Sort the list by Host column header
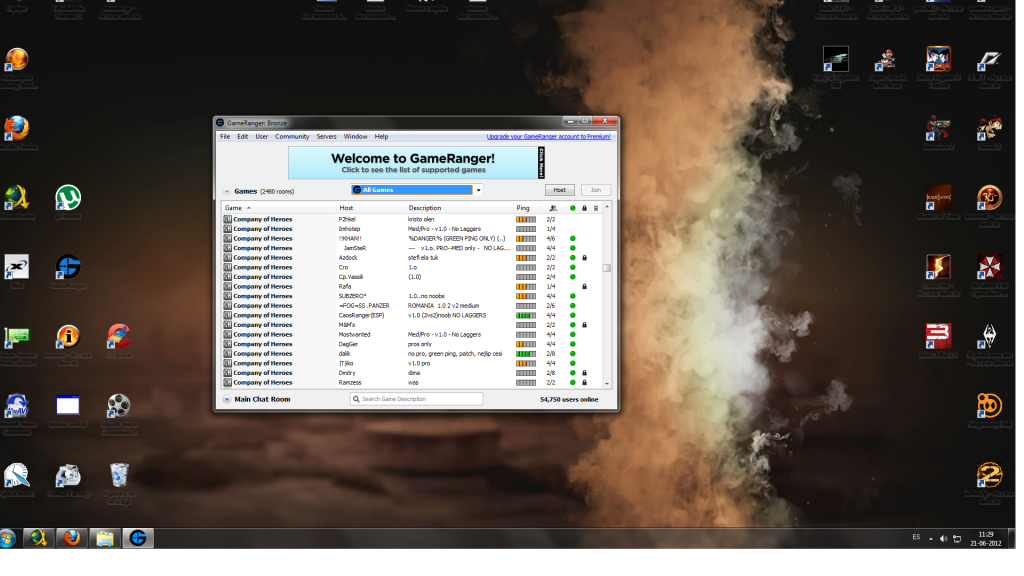The width and height of the screenshot is (1024, 576). pos(370,208)
